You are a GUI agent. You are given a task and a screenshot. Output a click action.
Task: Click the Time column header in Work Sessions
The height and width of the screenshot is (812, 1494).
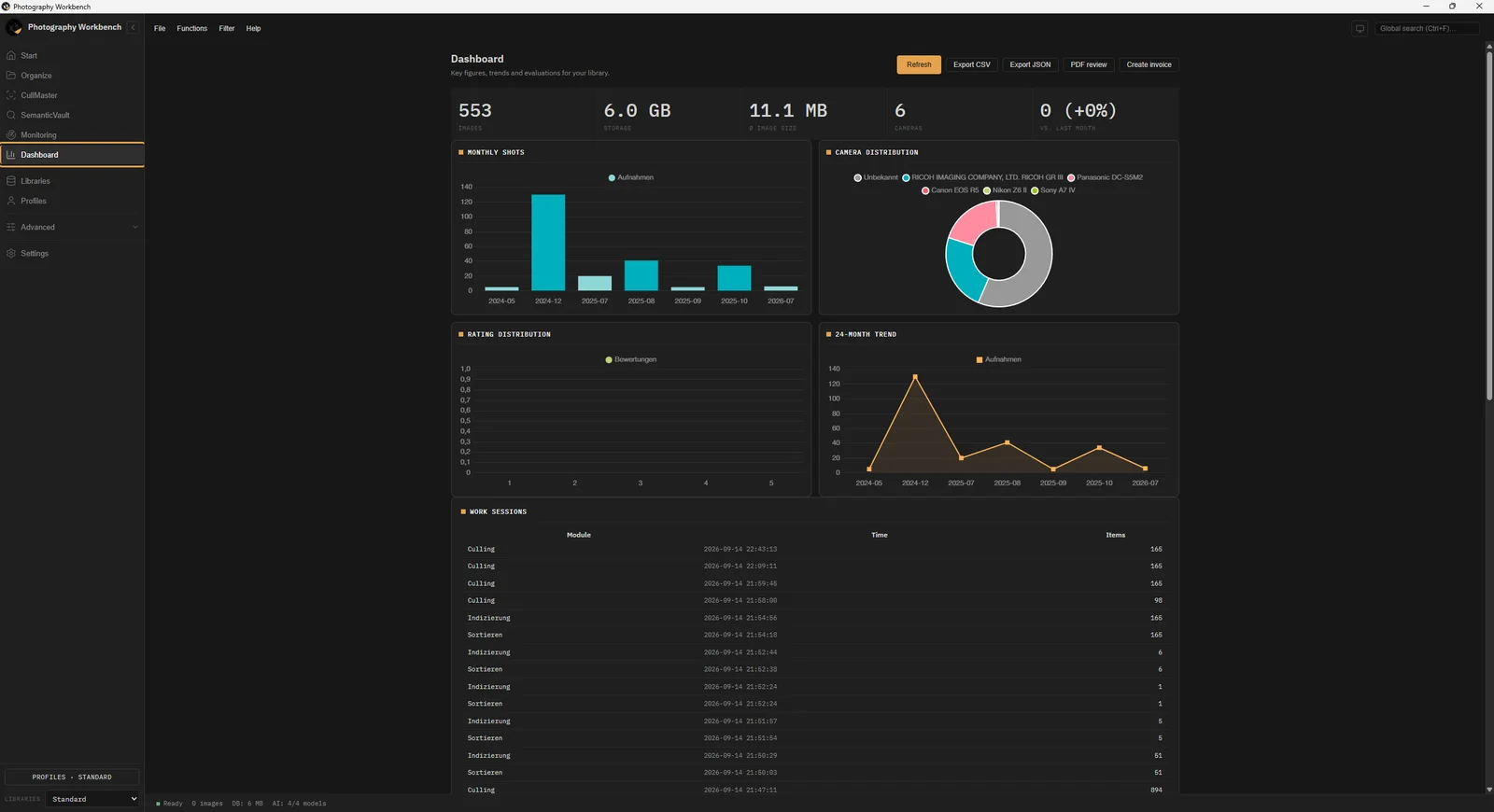880,536
